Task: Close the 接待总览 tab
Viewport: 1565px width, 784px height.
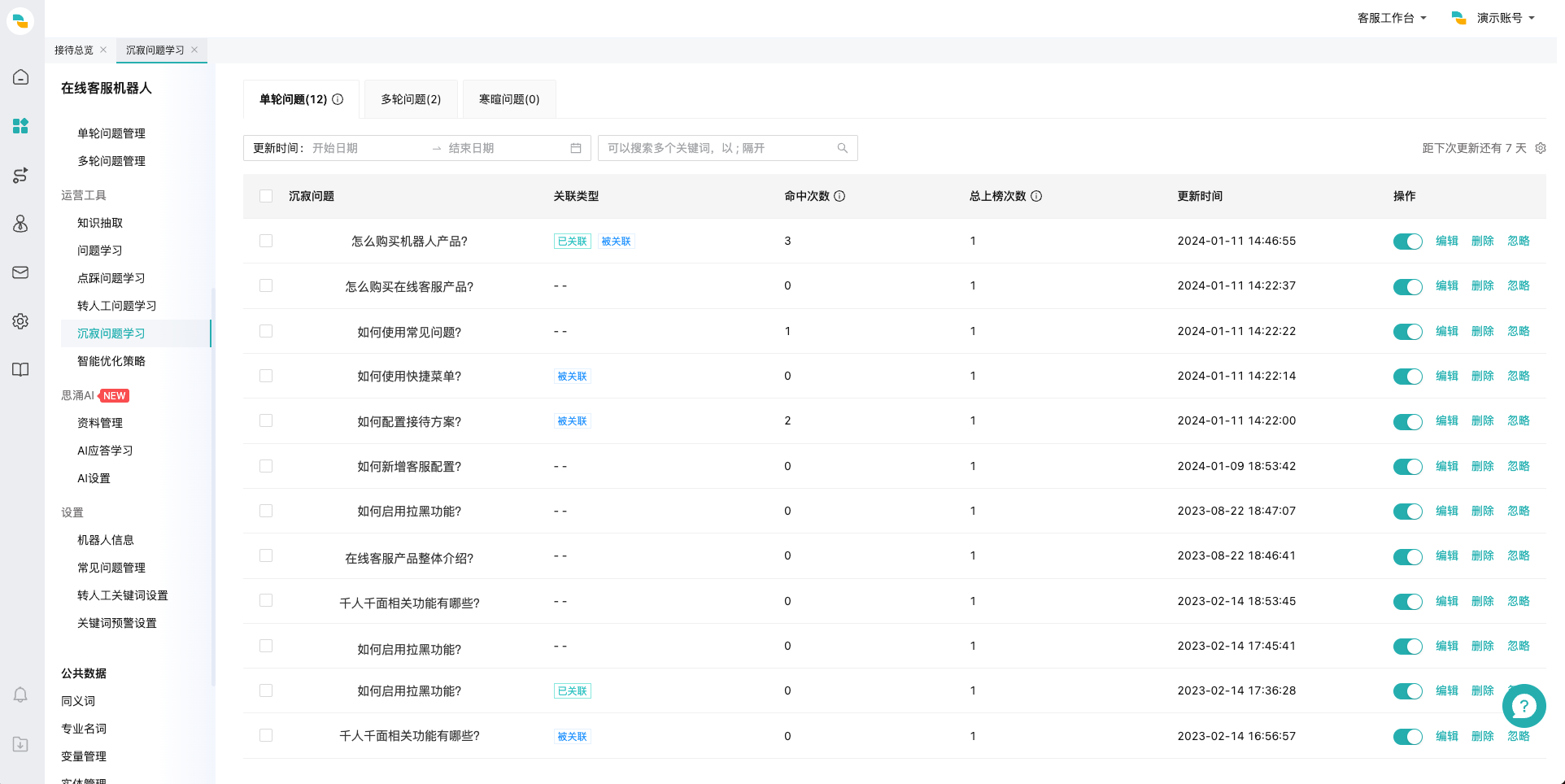Action: point(103,50)
